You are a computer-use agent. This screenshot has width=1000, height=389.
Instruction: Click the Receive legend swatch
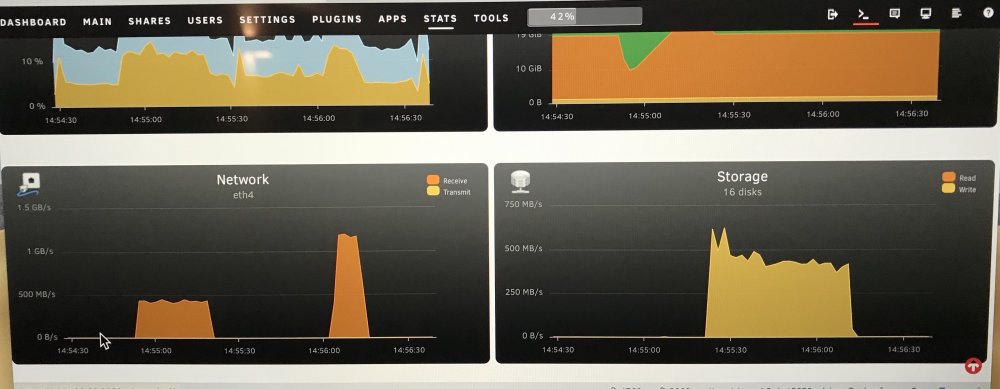tap(433, 180)
